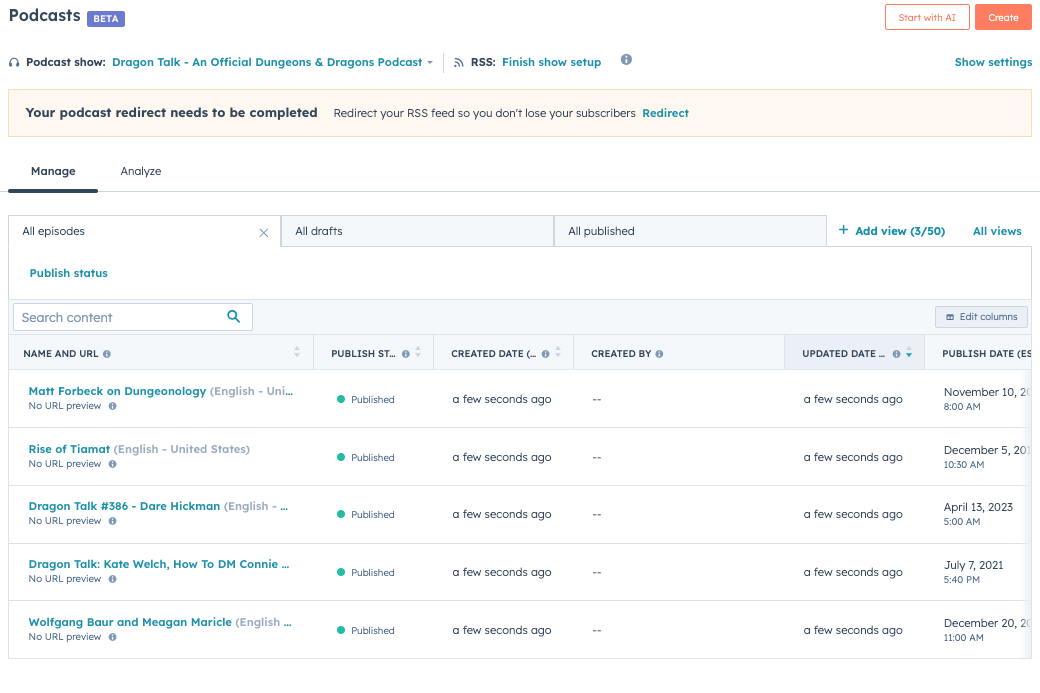Viewport: 1040px width, 693px height.
Task: Click the 10:30 AM publish time
Action: 964,465
